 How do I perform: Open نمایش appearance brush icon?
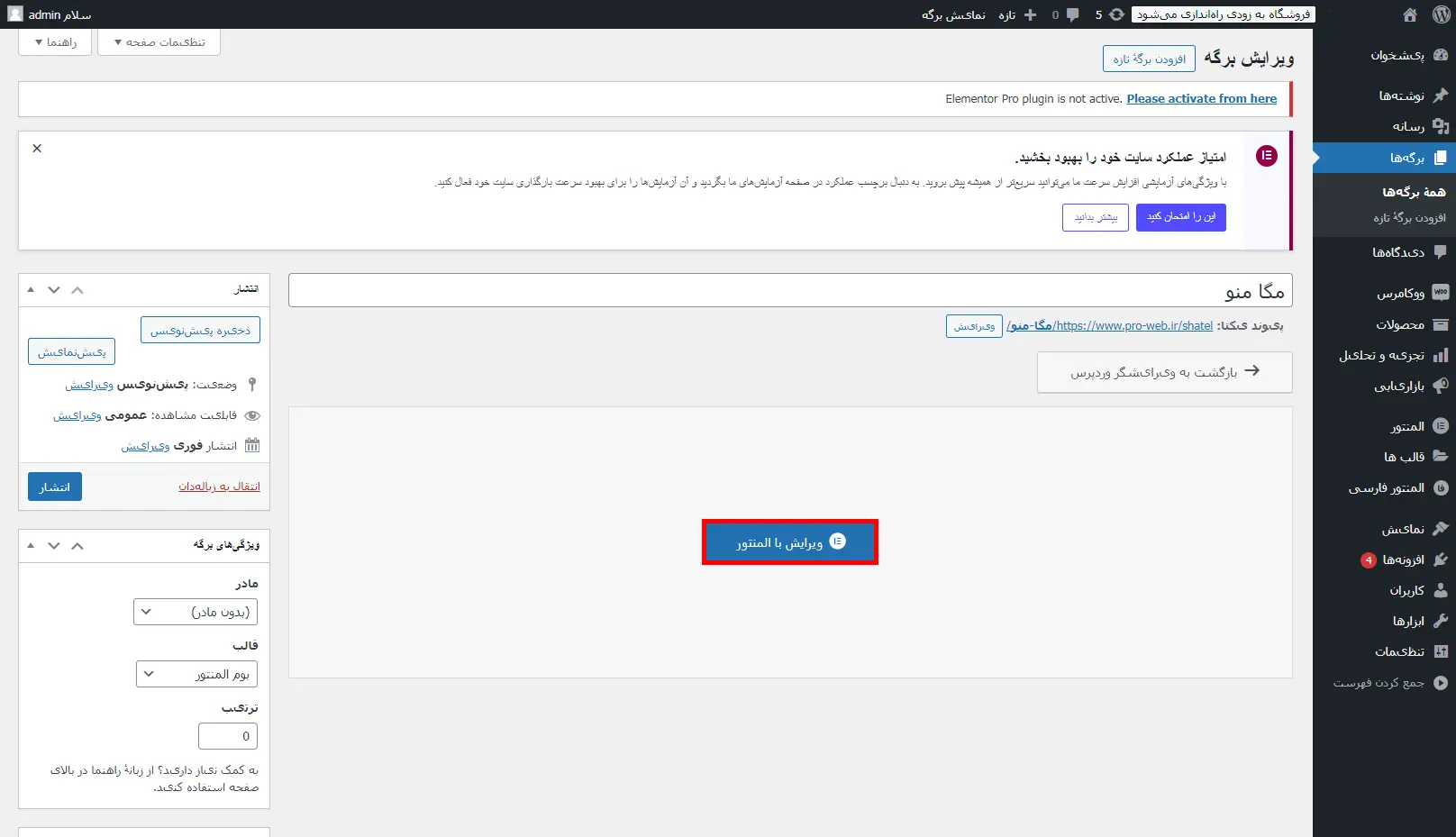[x=1440, y=529]
